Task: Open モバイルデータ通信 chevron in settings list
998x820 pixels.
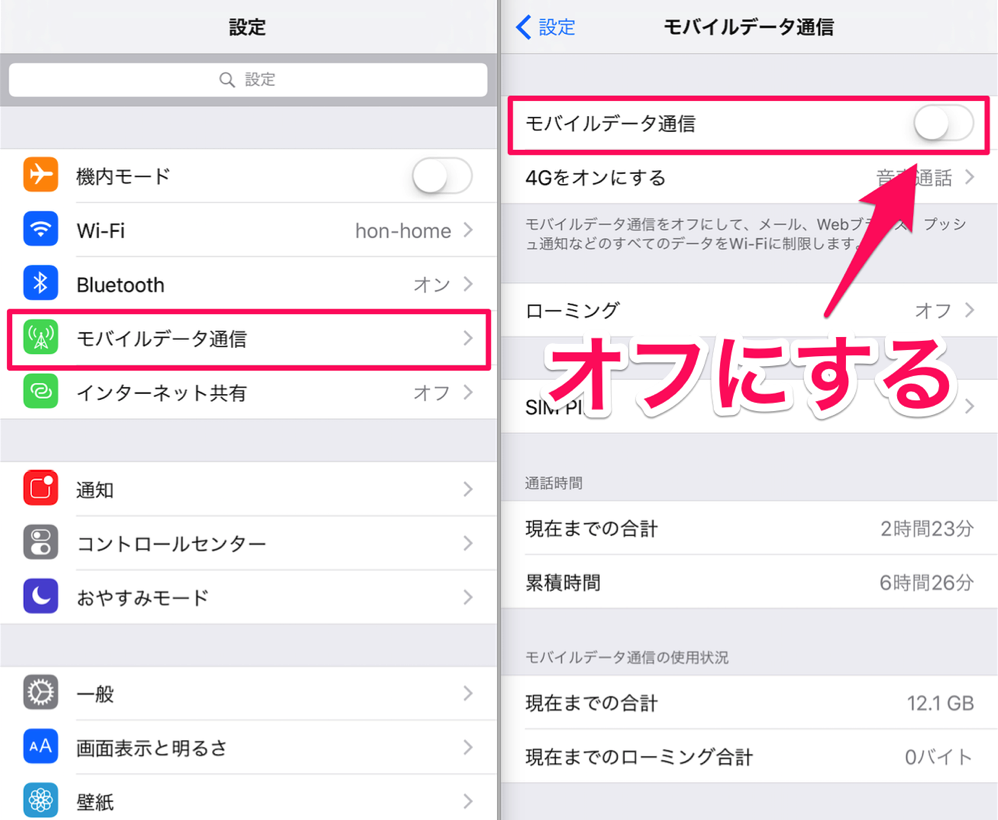Action: pos(468,338)
